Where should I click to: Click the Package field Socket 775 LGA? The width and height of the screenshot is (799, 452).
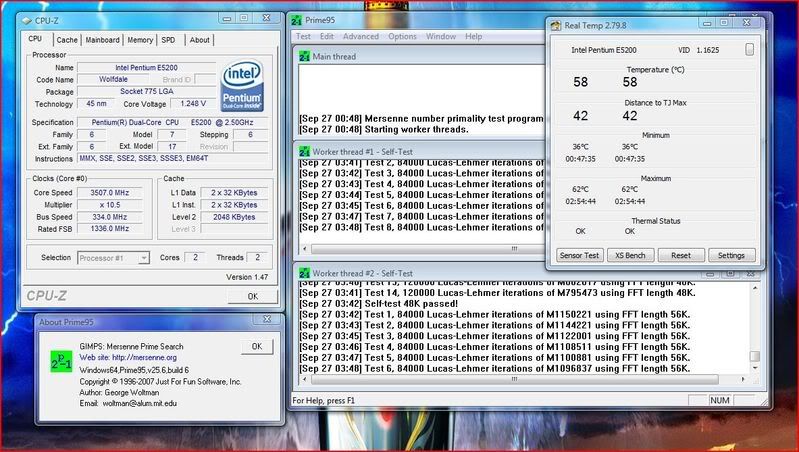[146, 91]
